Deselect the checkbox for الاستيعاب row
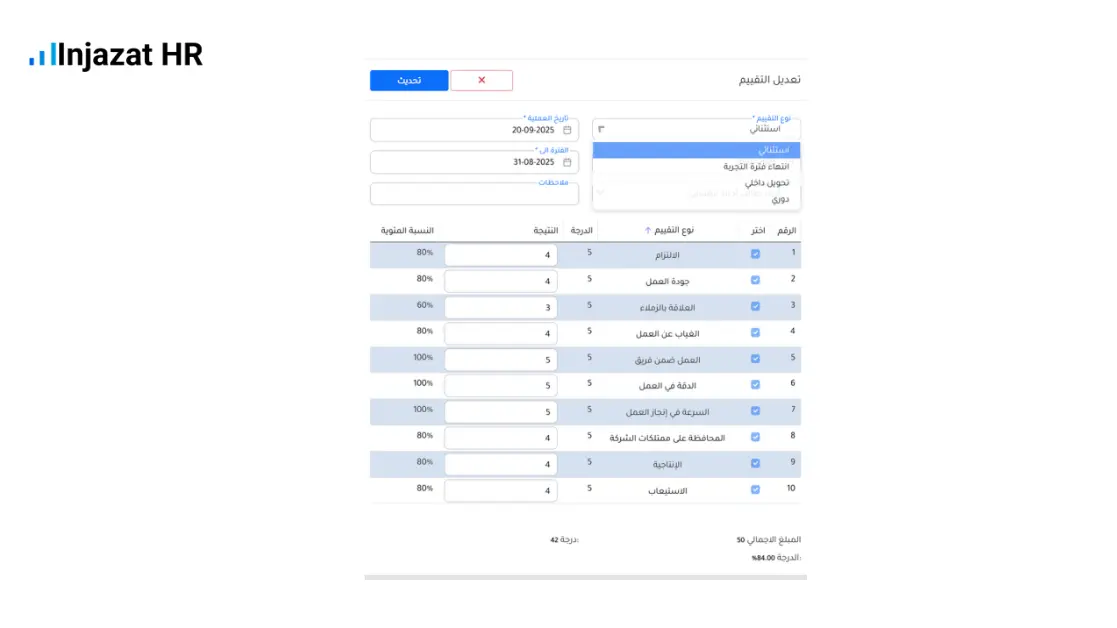The image size is (1117, 628). click(755, 490)
